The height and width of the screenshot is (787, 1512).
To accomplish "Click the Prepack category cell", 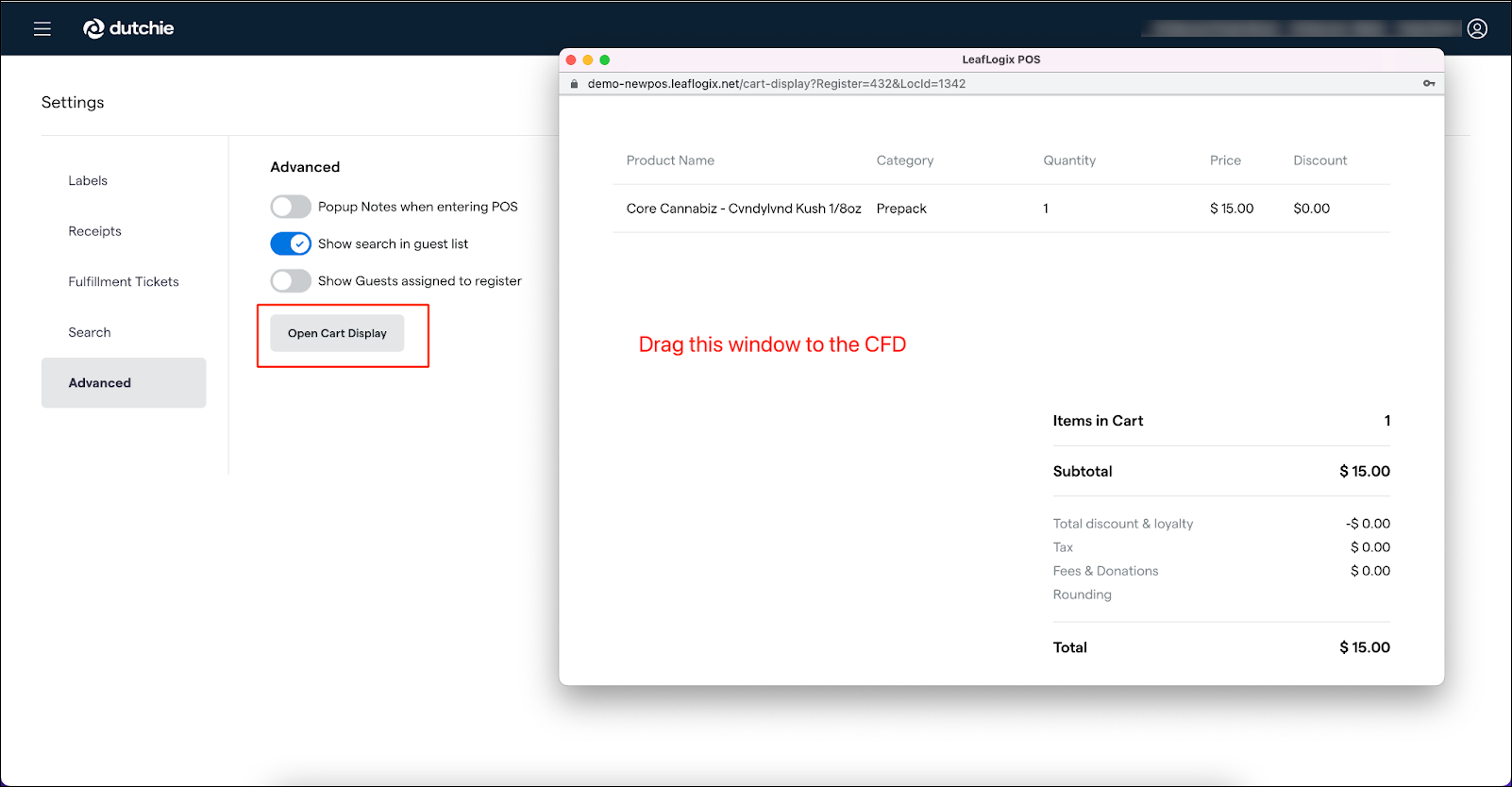I will 901,209.
